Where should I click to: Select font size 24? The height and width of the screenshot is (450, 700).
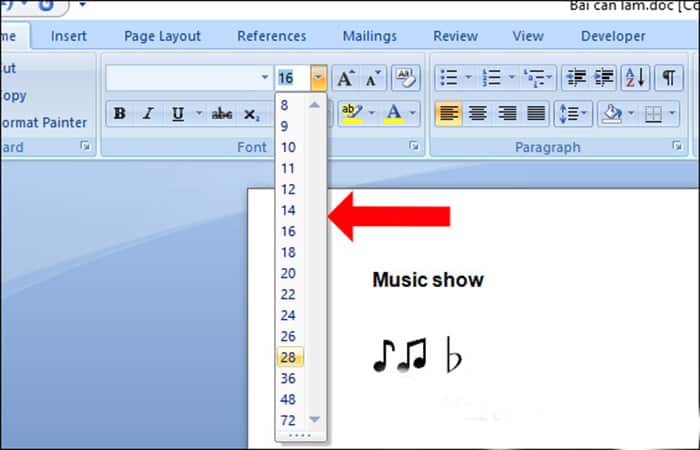tap(290, 315)
